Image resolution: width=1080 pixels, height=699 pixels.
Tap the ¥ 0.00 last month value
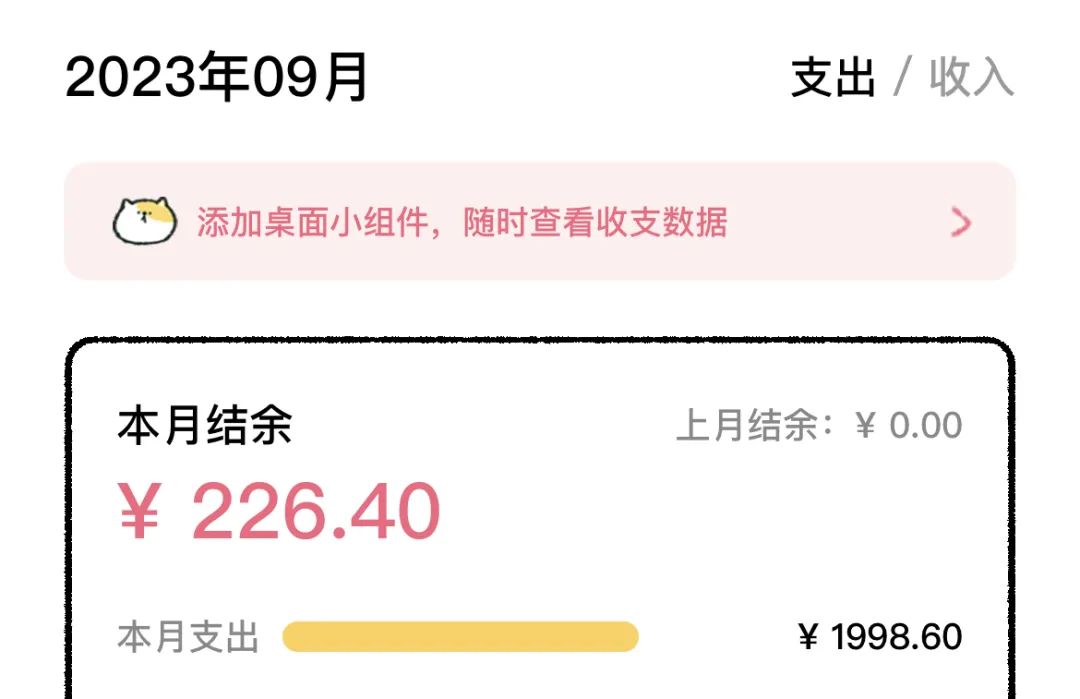(x=908, y=425)
